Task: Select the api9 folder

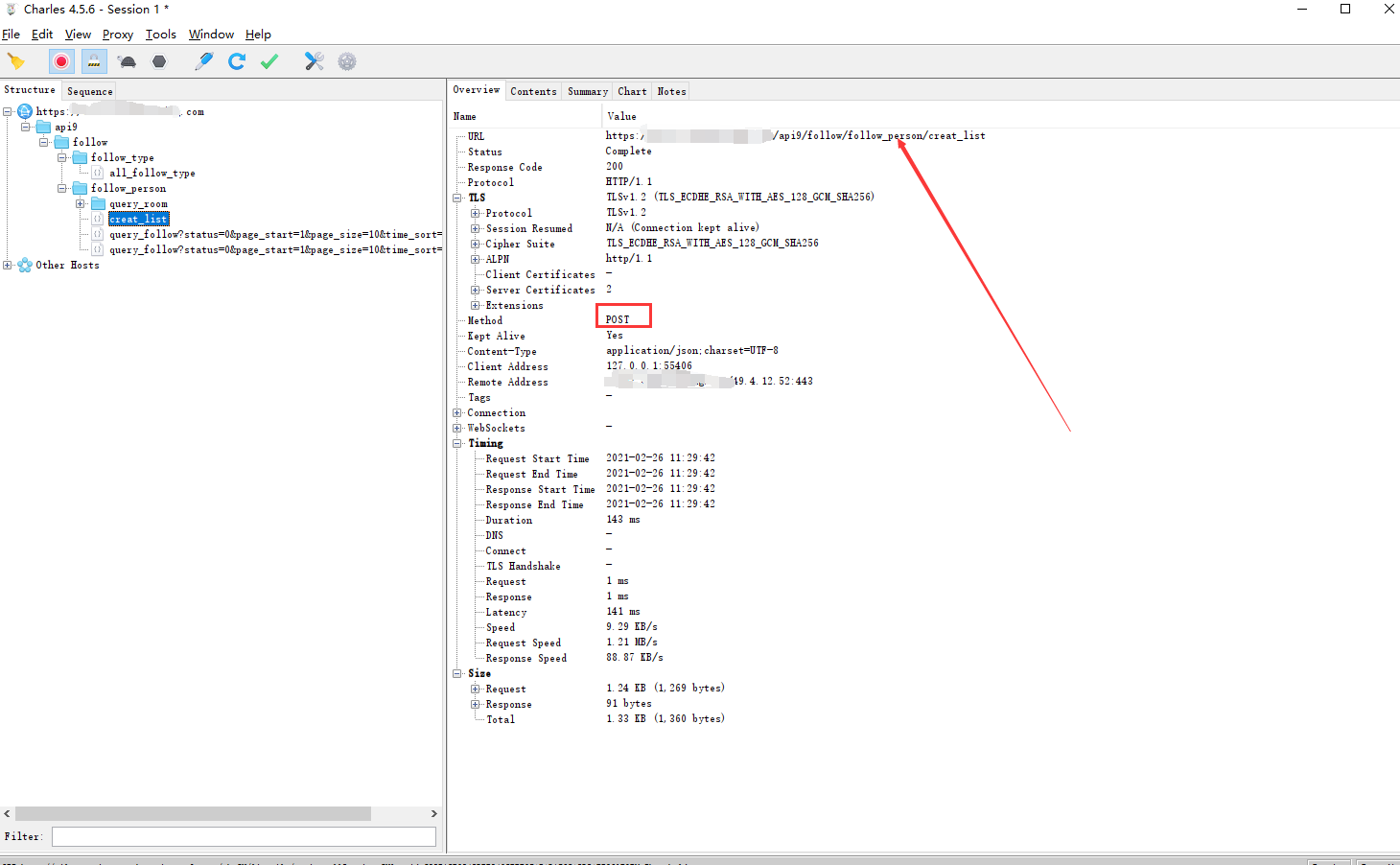Action: pos(65,127)
